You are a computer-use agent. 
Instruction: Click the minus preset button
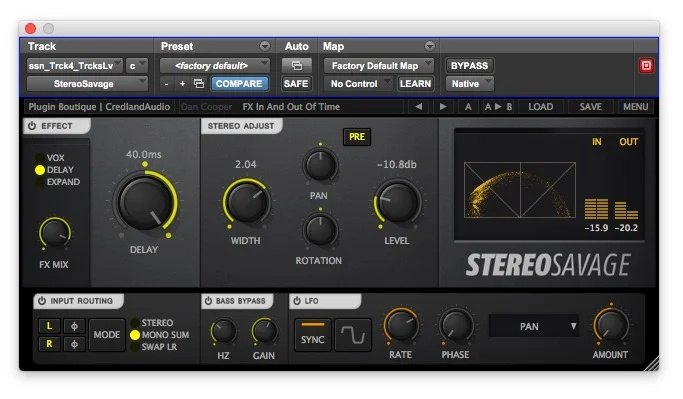(x=166, y=84)
